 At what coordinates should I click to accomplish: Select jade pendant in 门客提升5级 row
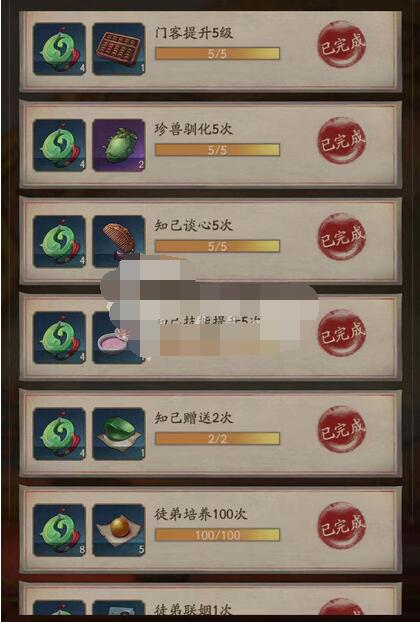coord(59,49)
